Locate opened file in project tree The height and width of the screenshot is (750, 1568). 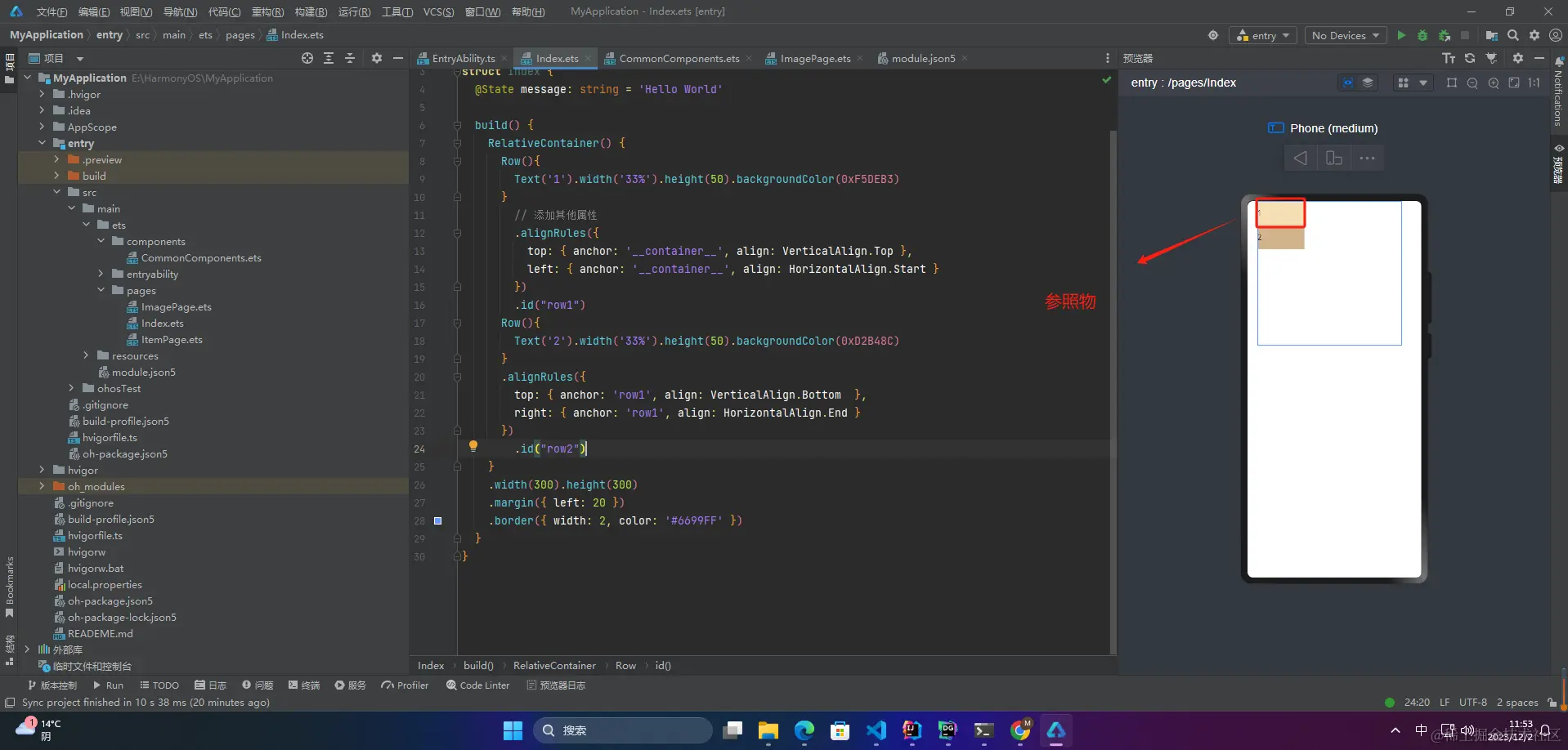click(x=307, y=58)
